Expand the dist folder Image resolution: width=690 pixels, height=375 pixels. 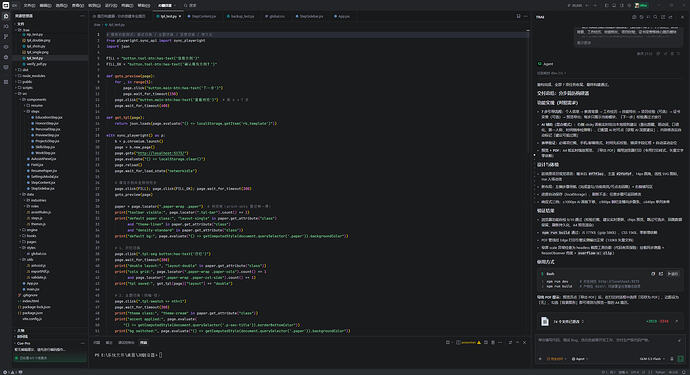23,70
